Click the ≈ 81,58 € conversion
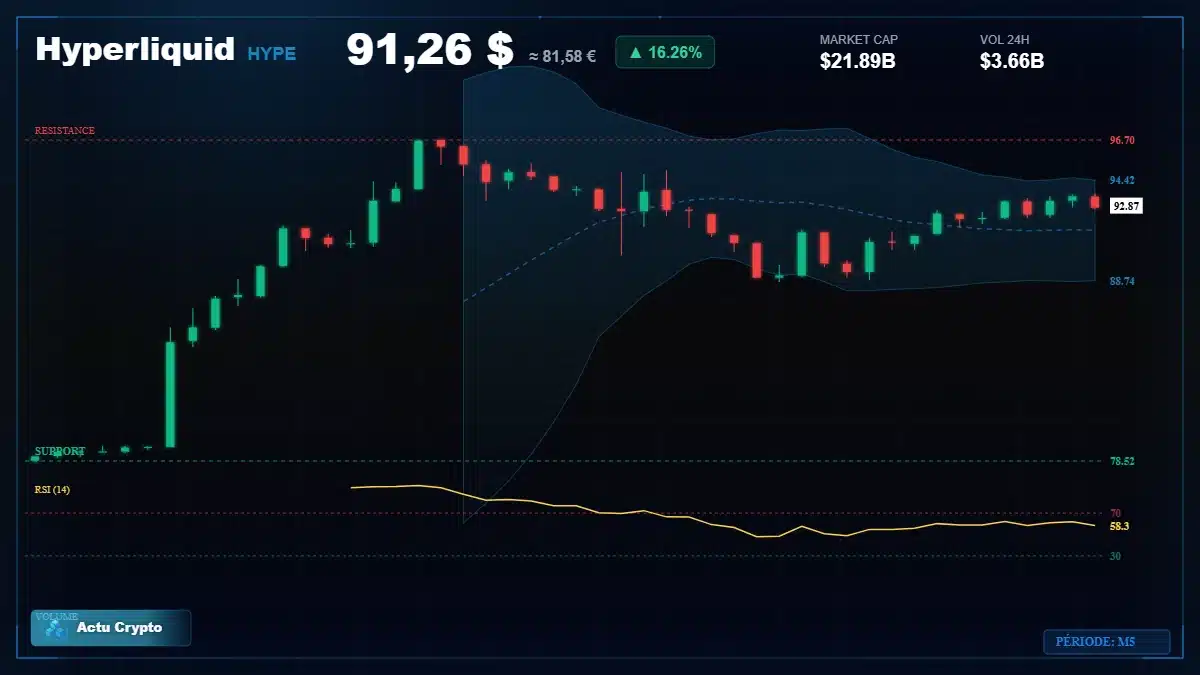The height and width of the screenshot is (675, 1200). 562,56
